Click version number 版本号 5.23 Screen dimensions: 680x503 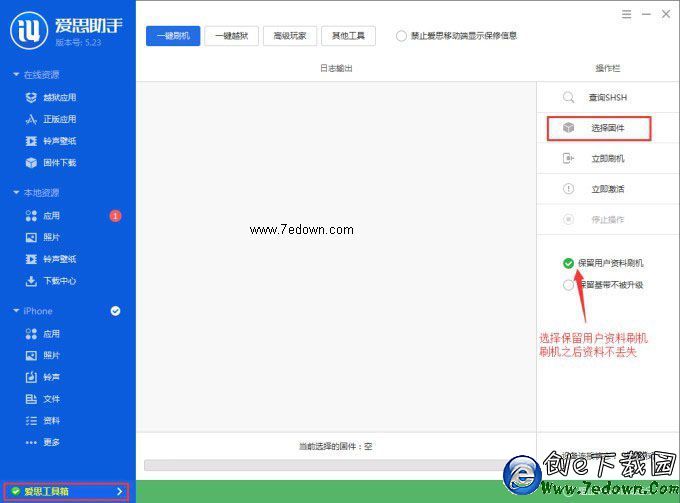click(78, 42)
